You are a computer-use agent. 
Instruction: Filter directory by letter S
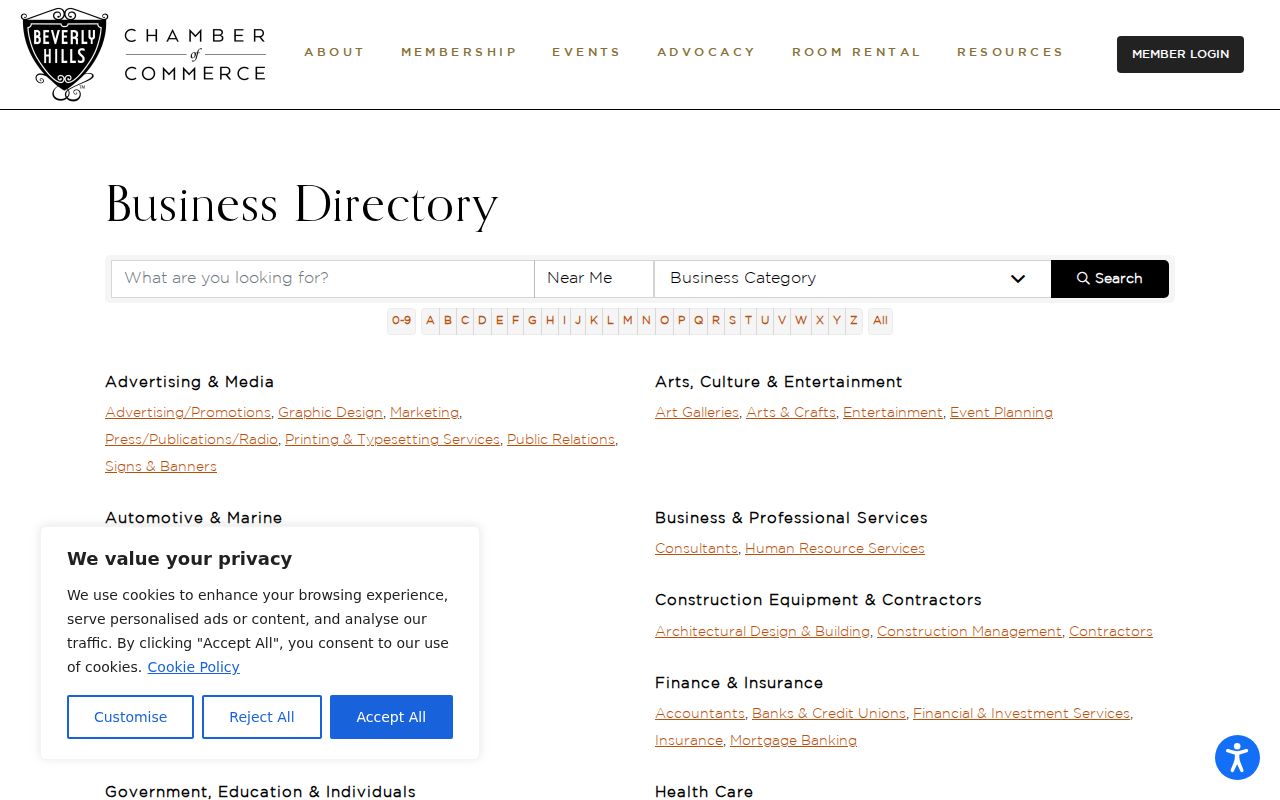[732, 321]
